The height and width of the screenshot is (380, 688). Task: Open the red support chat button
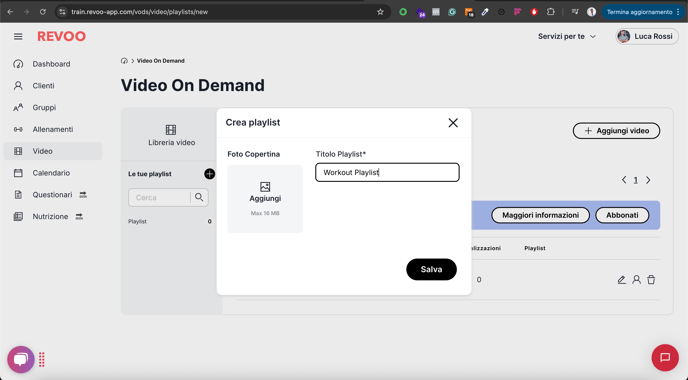click(x=665, y=358)
